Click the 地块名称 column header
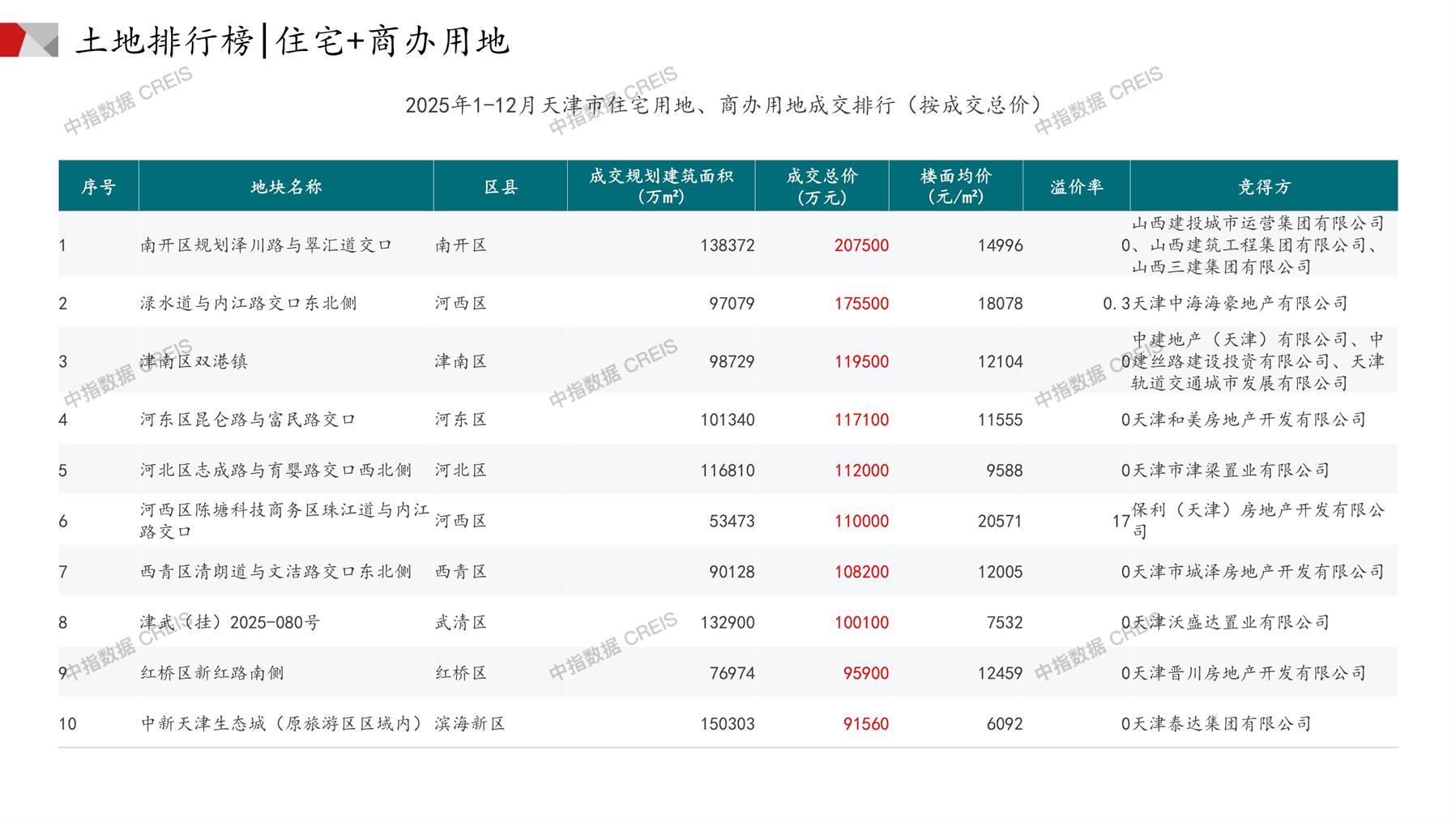Viewport: 1456px width, 818px height. (286, 187)
